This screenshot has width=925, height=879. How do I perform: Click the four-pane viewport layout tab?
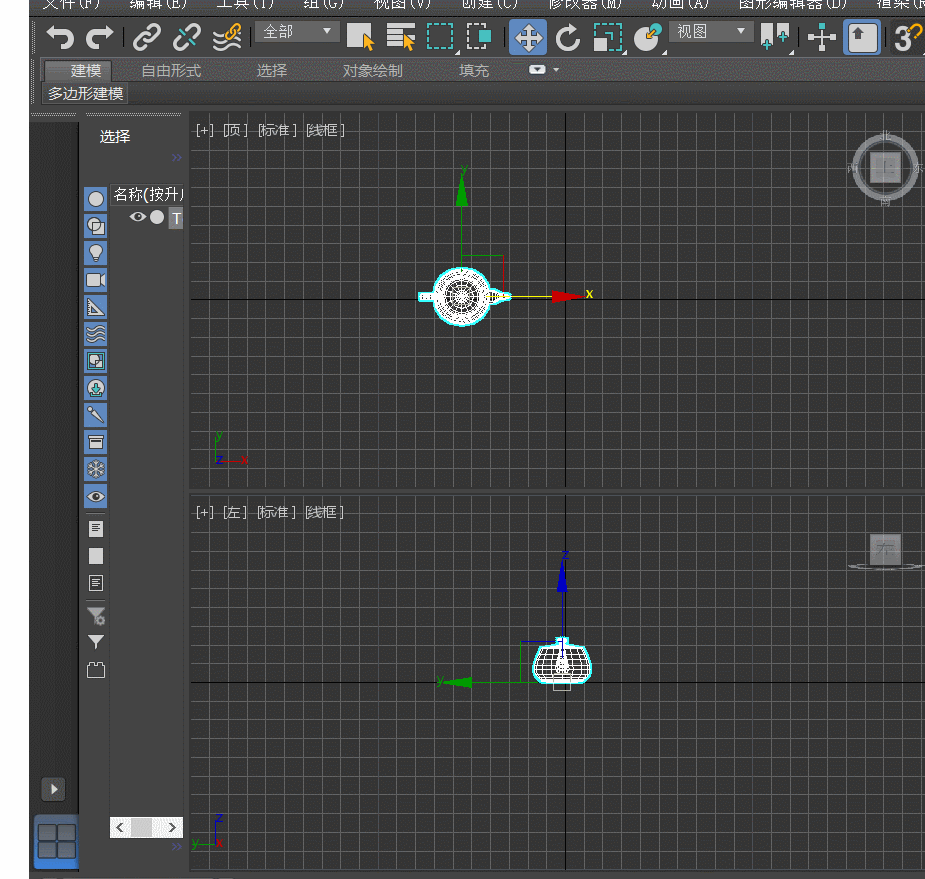coord(57,841)
